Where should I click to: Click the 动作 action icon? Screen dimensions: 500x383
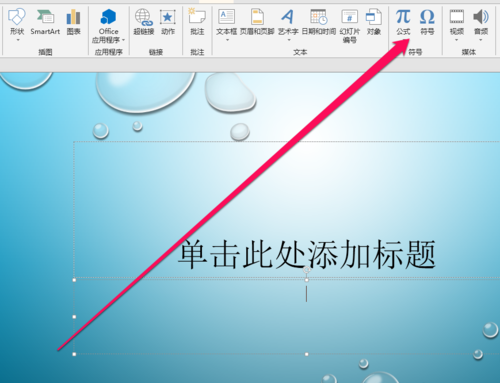tap(168, 23)
